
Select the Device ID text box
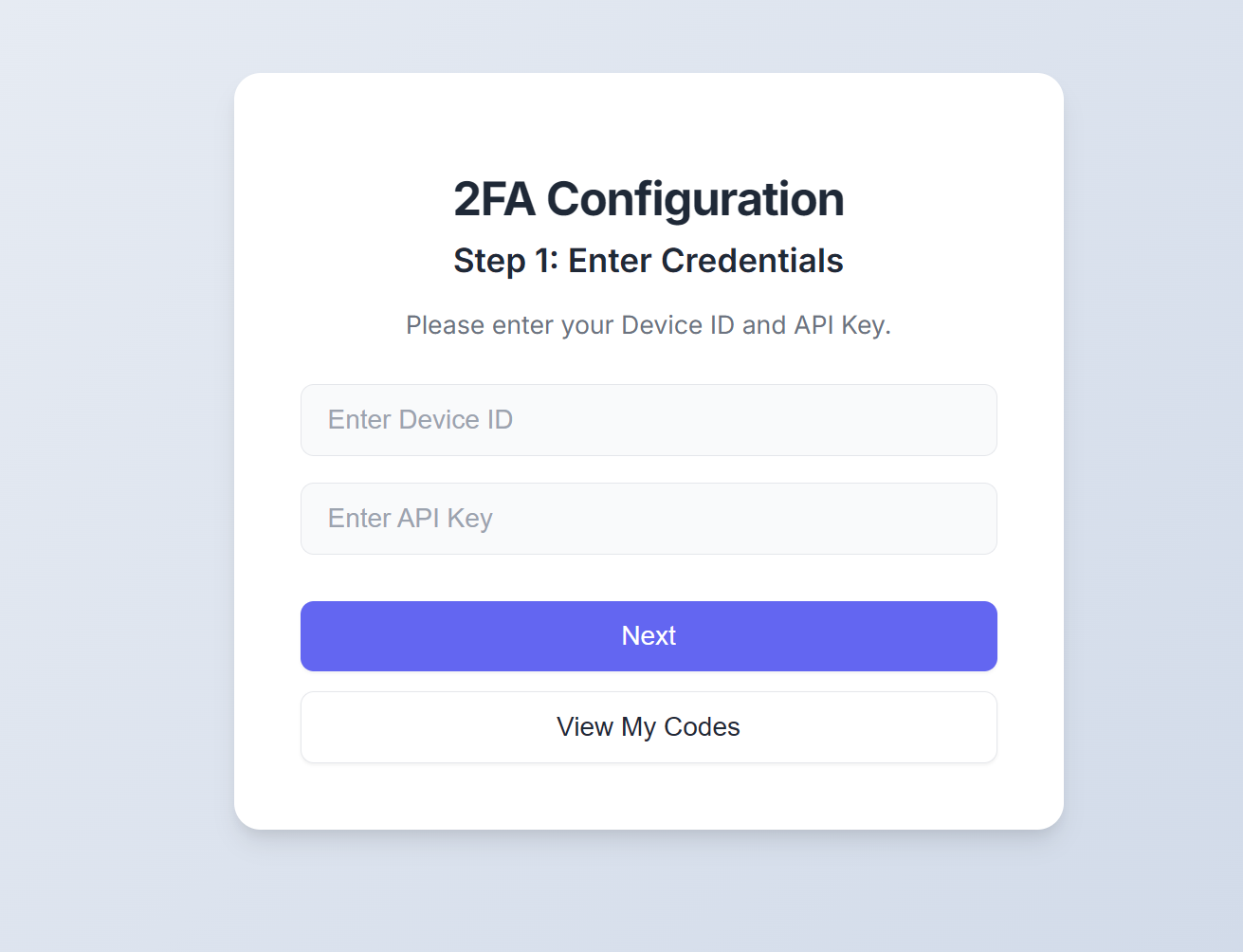tap(649, 420)
